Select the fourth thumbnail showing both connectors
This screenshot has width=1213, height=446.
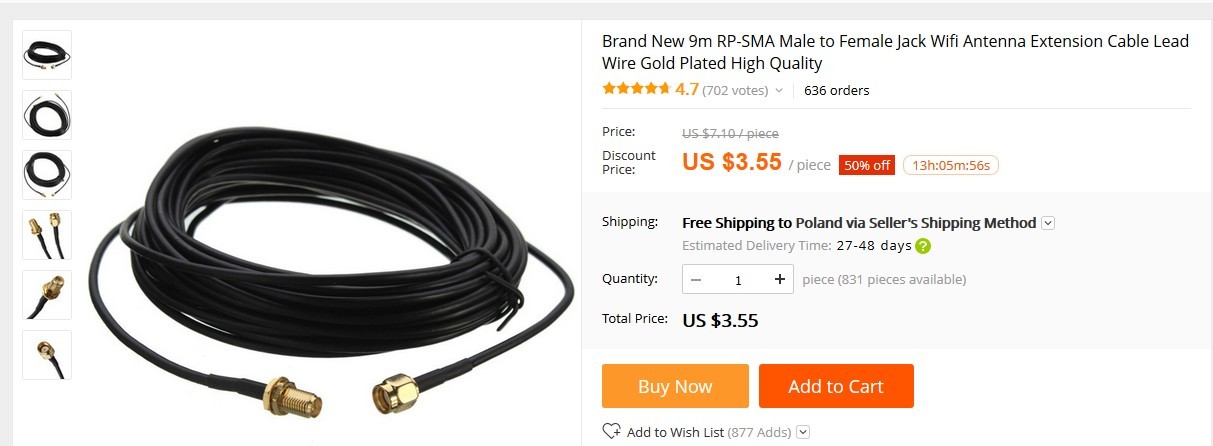click(x=47, y=235)
